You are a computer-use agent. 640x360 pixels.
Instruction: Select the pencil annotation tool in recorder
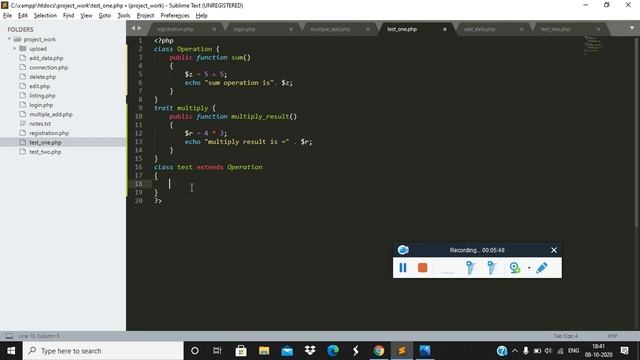pos(542,268)
